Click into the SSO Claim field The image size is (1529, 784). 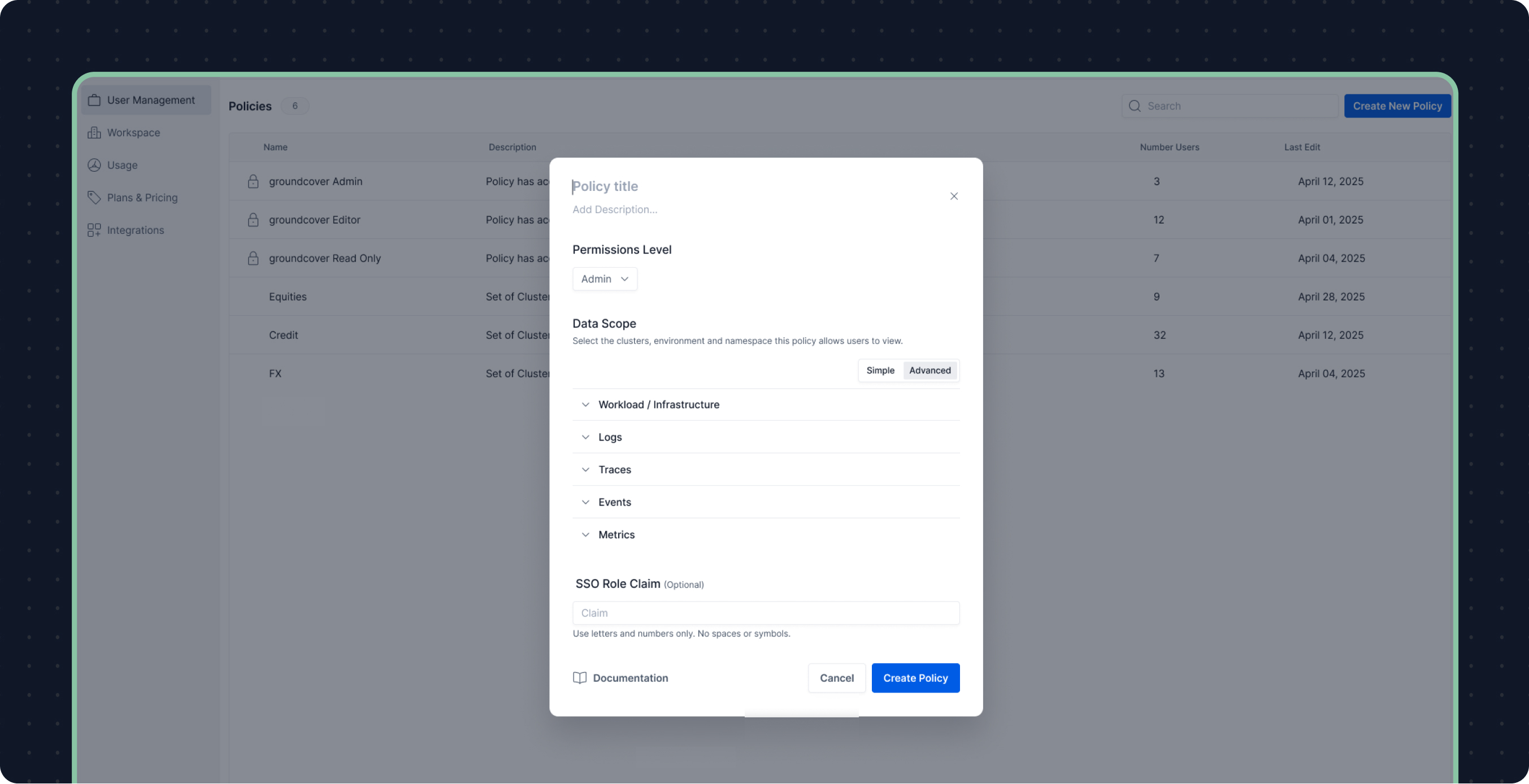coord(765,613)
